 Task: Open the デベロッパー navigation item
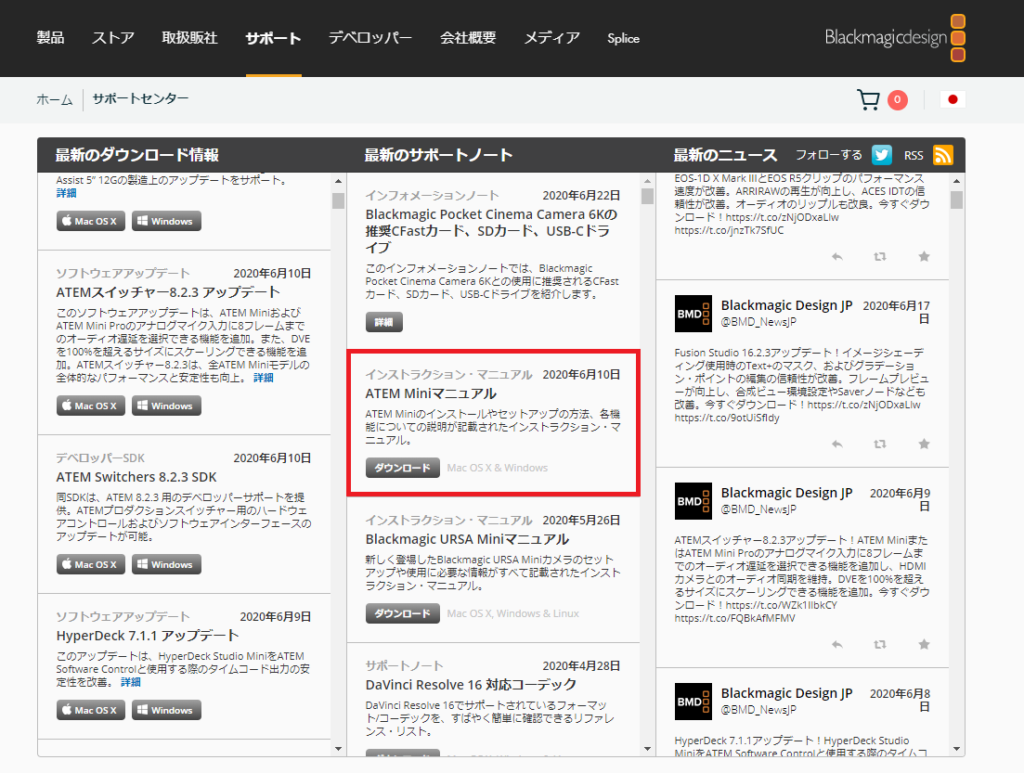(370, 38)
